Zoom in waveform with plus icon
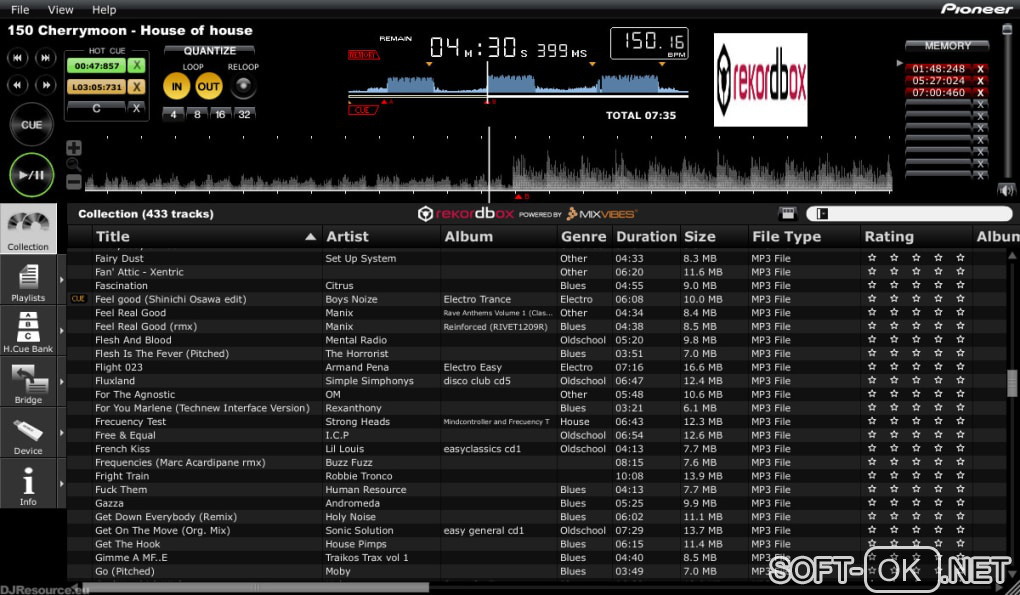The width and height of the screenshot is (1020, 595). (x=74, y=148)
